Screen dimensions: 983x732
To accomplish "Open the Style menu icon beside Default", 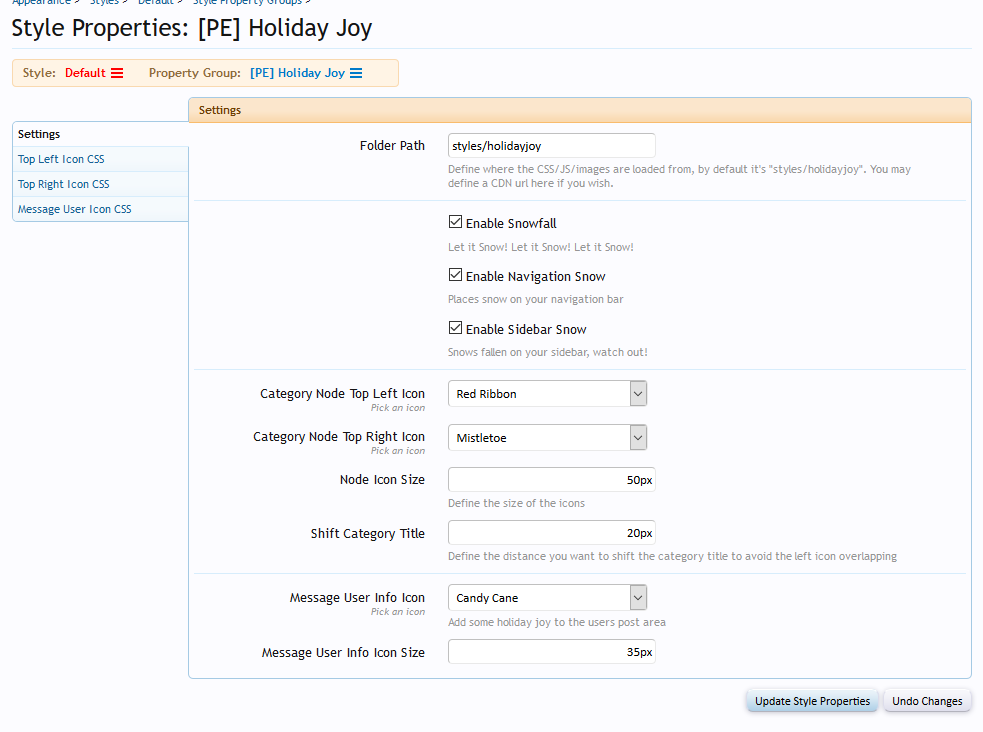I will coord(117,73).
